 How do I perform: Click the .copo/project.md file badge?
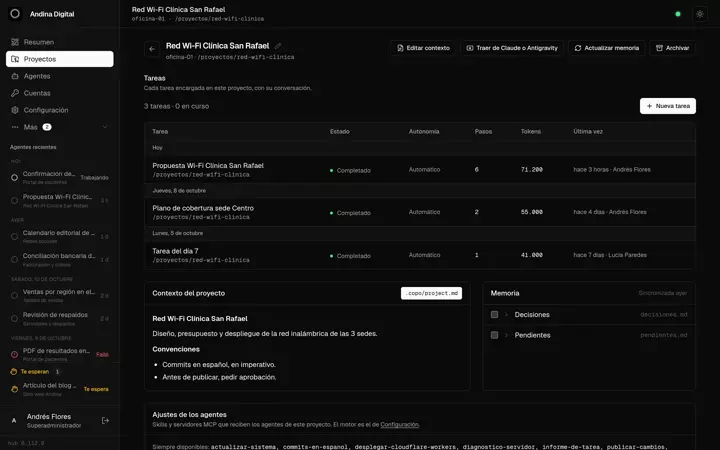point(431,293)
